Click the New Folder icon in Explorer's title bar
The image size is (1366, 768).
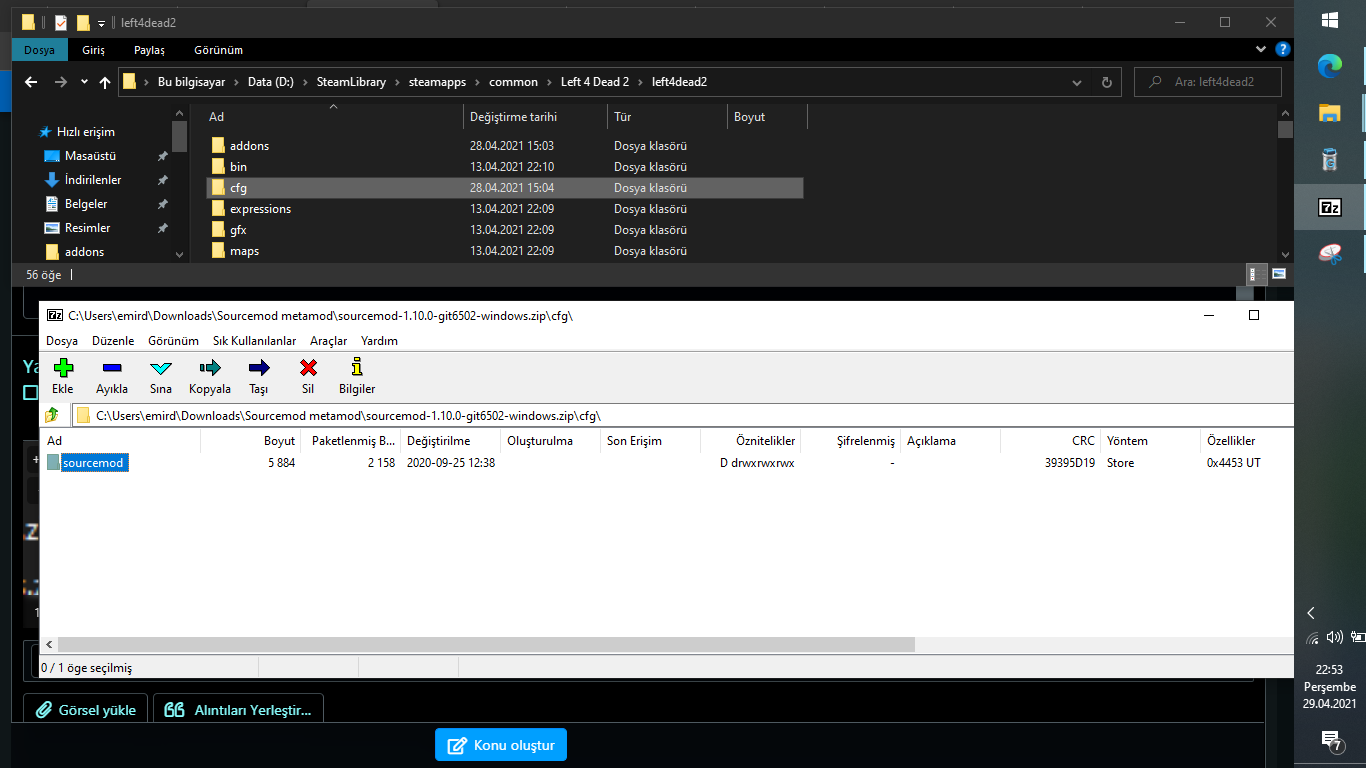tap(84, 22)
